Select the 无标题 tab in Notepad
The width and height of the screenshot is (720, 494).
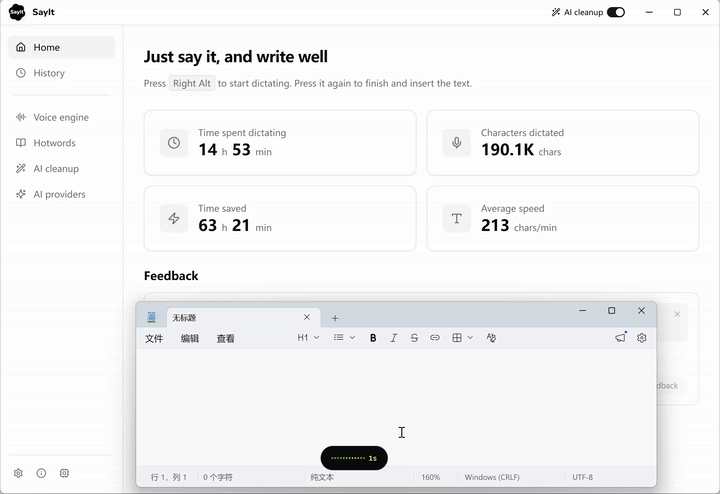click(243, 318)
